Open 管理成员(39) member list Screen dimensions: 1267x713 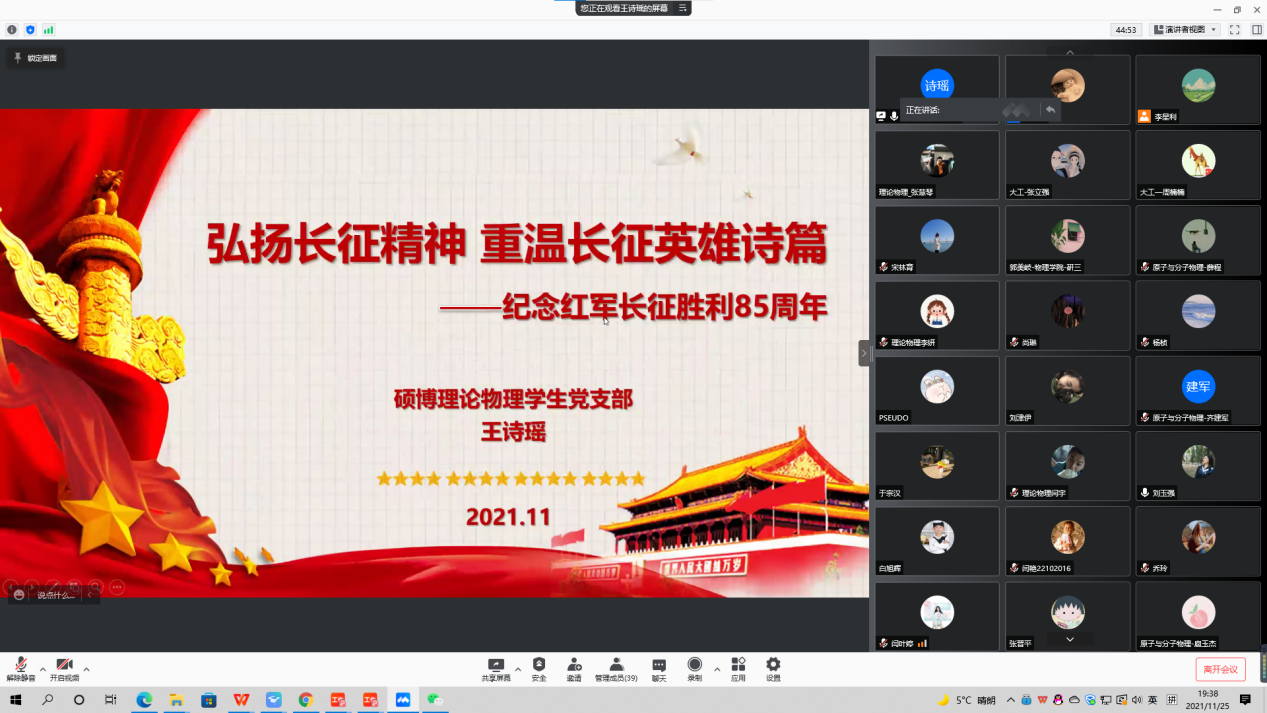pyautogui.click(x=616, y=666)
